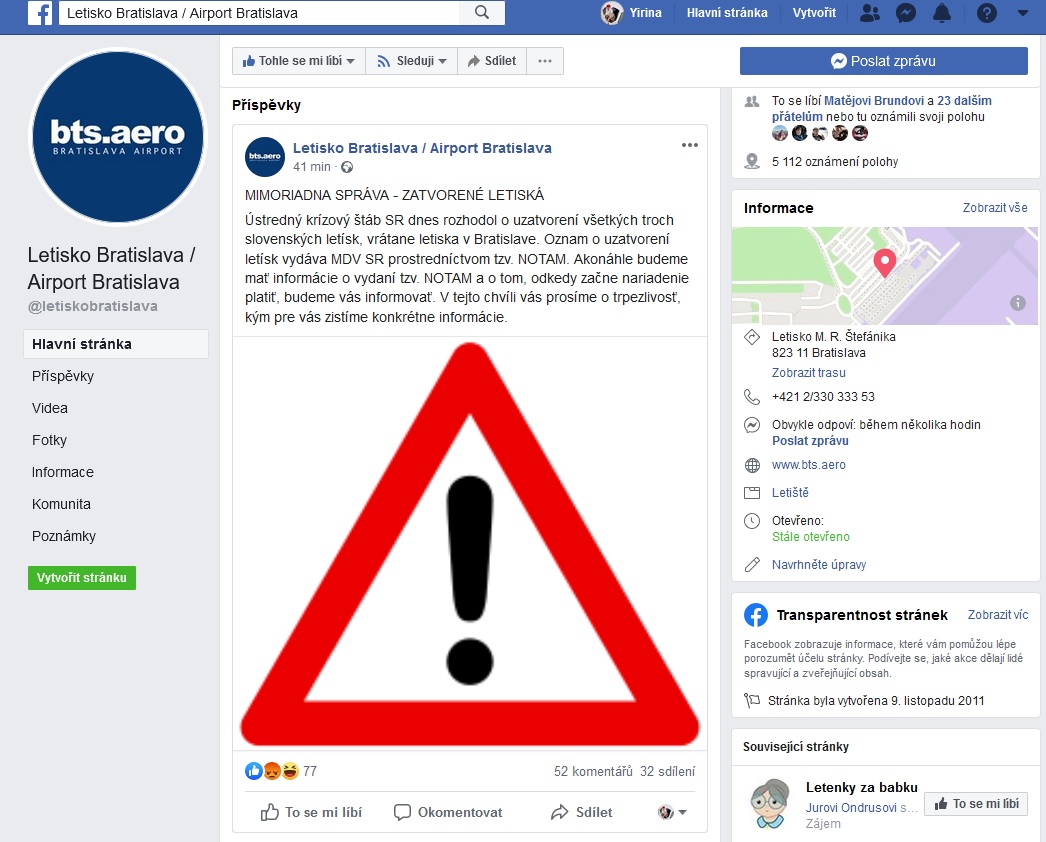This screenshot has width=1046, height=842.
Task: Open friend requests icon in top bar
Action: 869,13
